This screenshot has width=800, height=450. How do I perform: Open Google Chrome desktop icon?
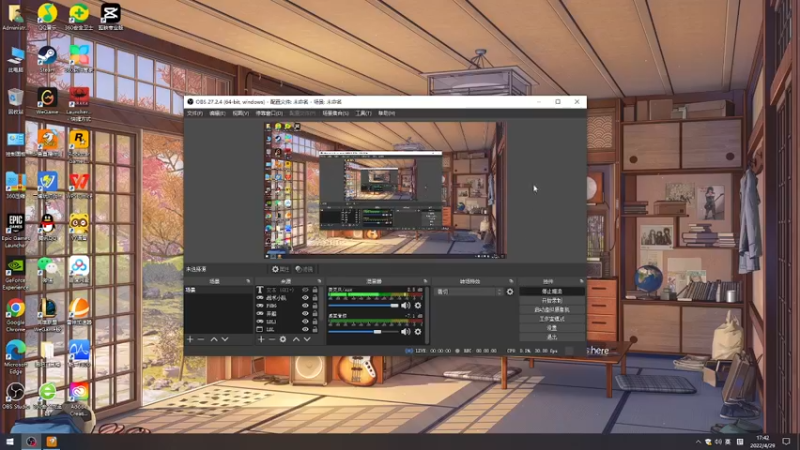(x=16, y=315)
